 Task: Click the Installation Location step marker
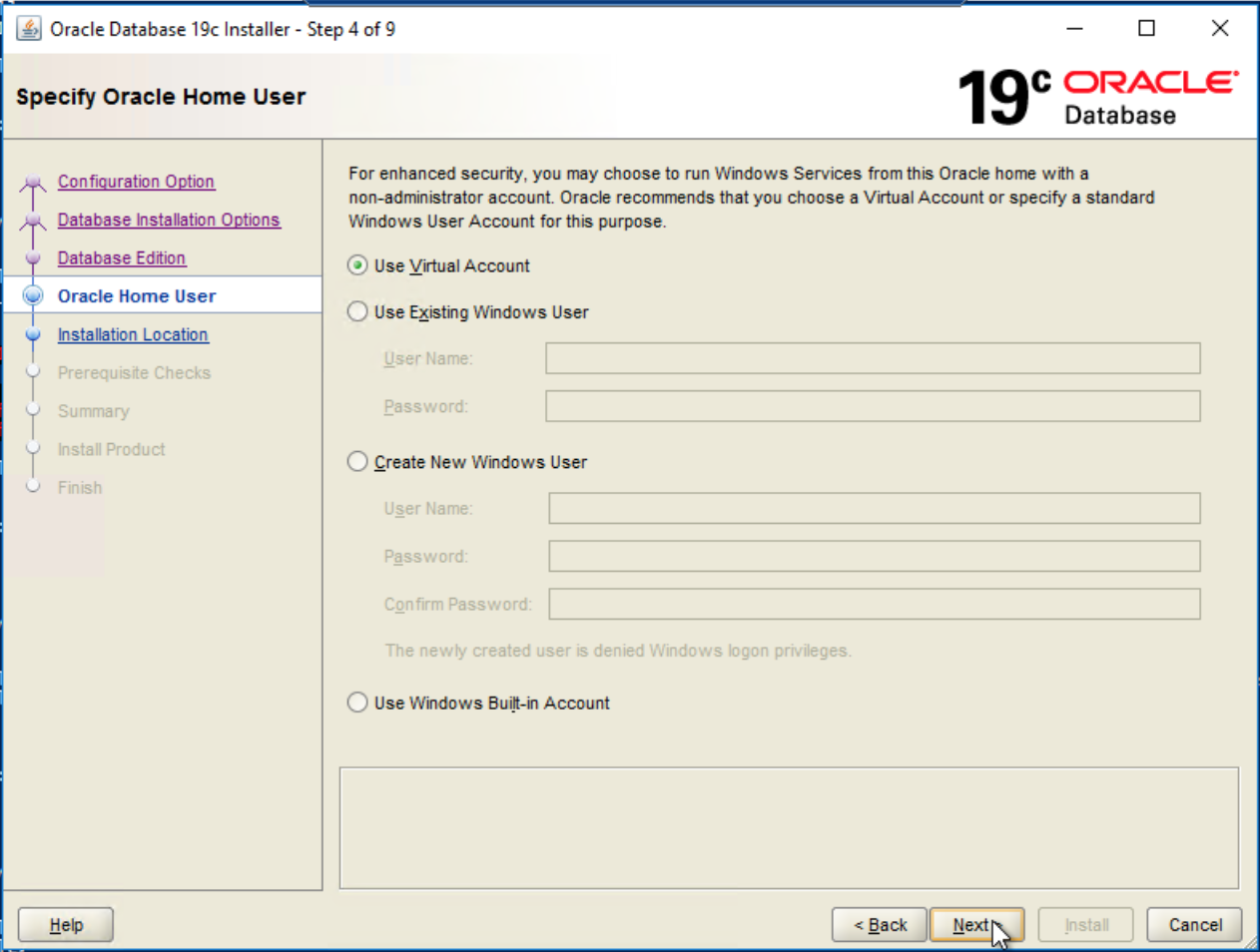33,334
